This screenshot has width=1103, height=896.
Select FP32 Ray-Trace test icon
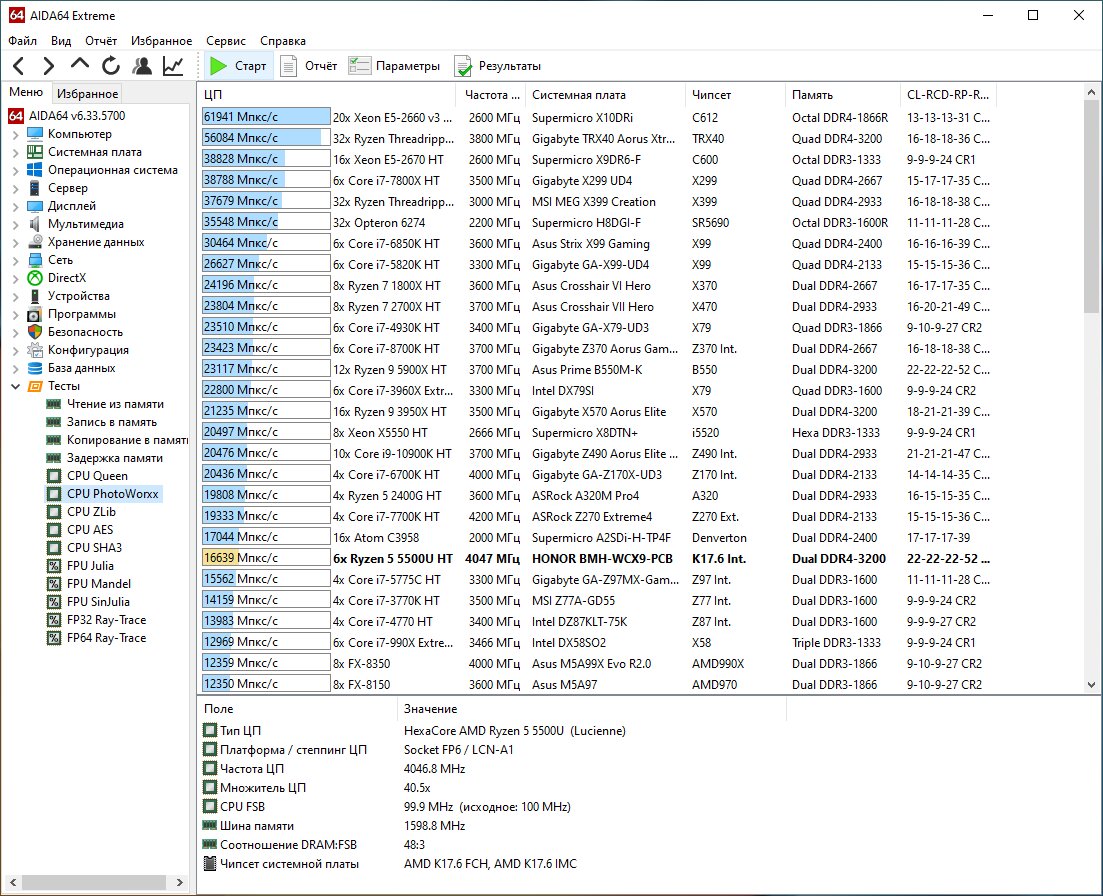(x=54, y=620)
